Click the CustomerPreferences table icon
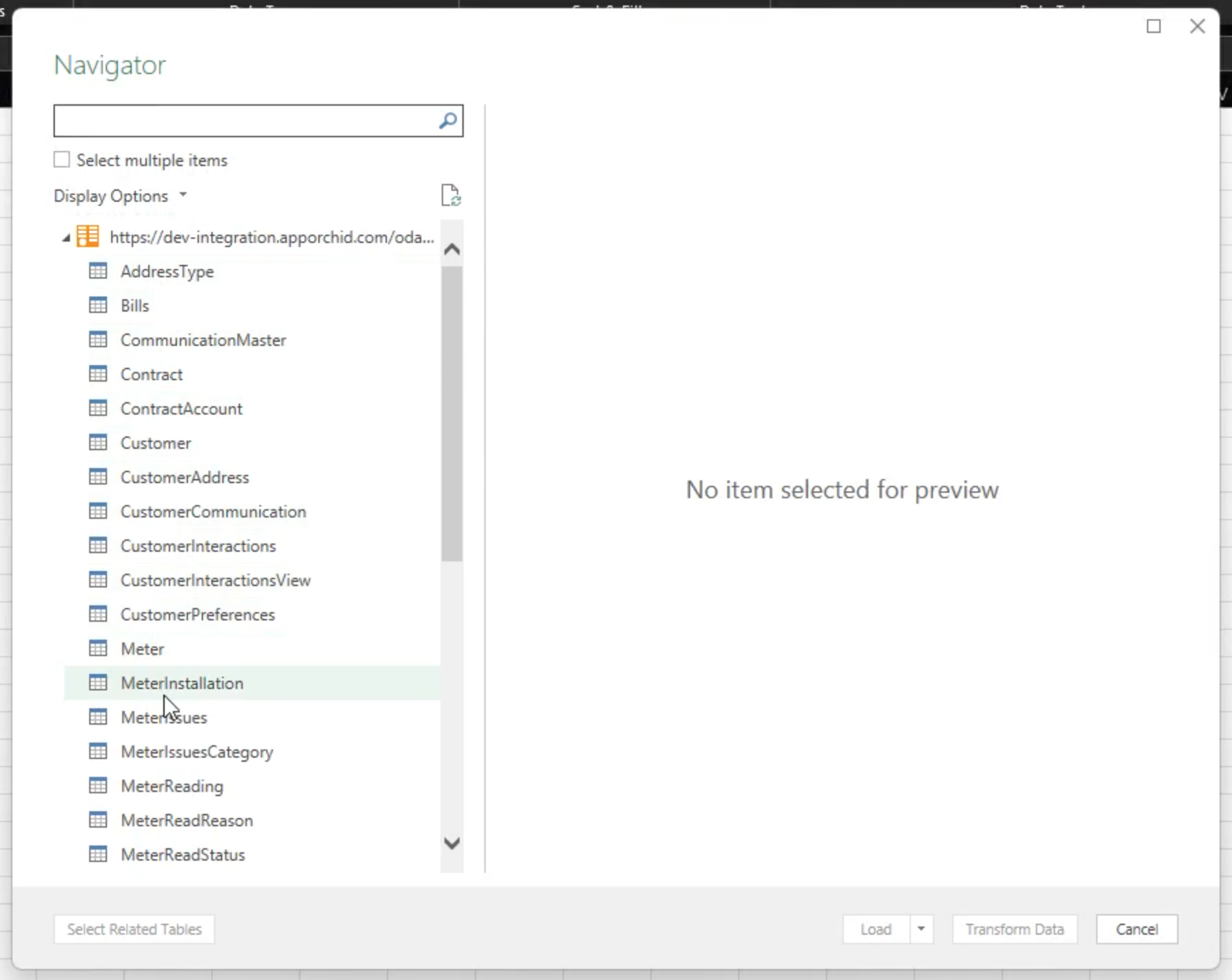1232x980 pixels. pyautogui.click(x=98, y=614)
